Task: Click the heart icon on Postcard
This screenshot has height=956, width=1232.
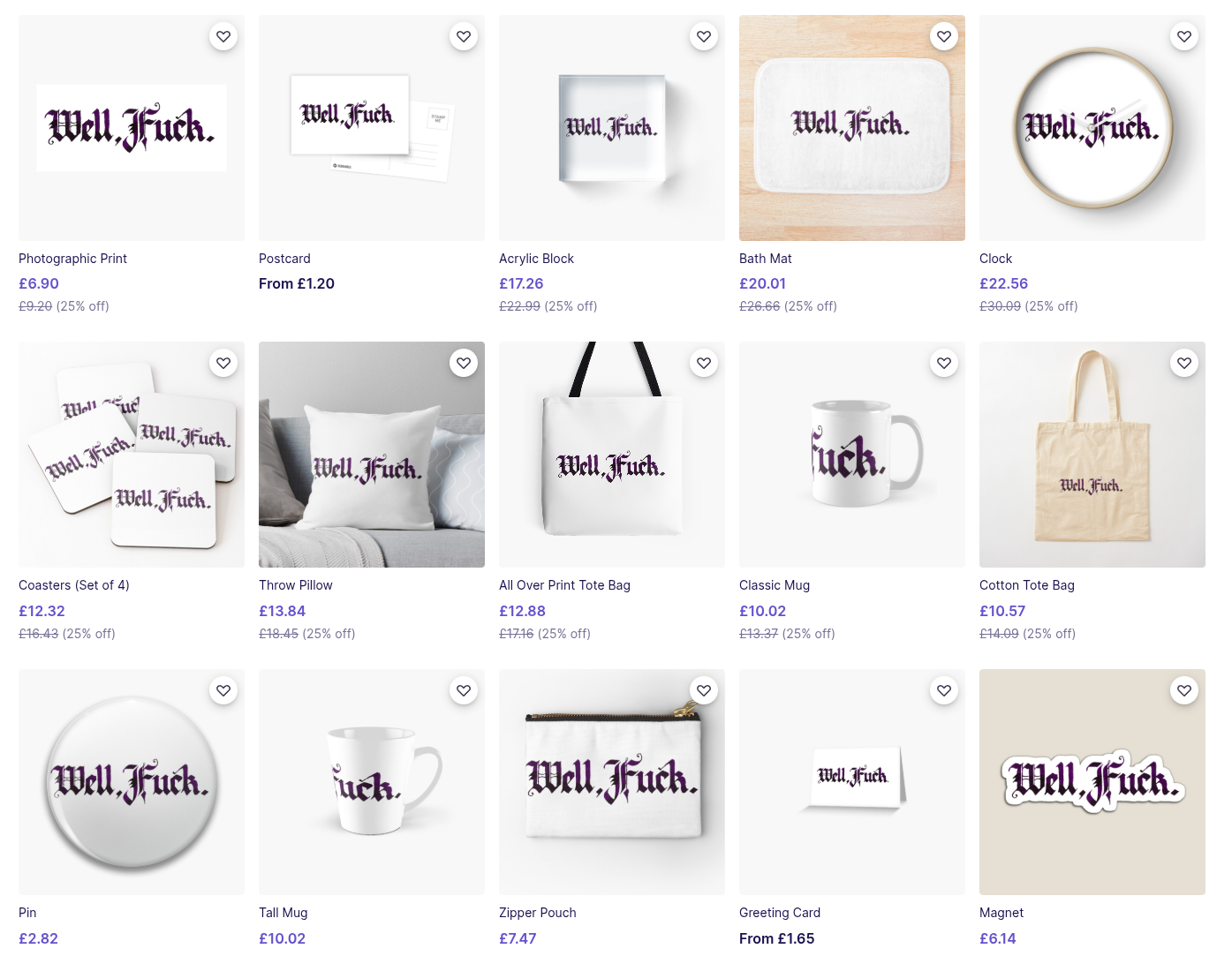Action: [464, 36]
